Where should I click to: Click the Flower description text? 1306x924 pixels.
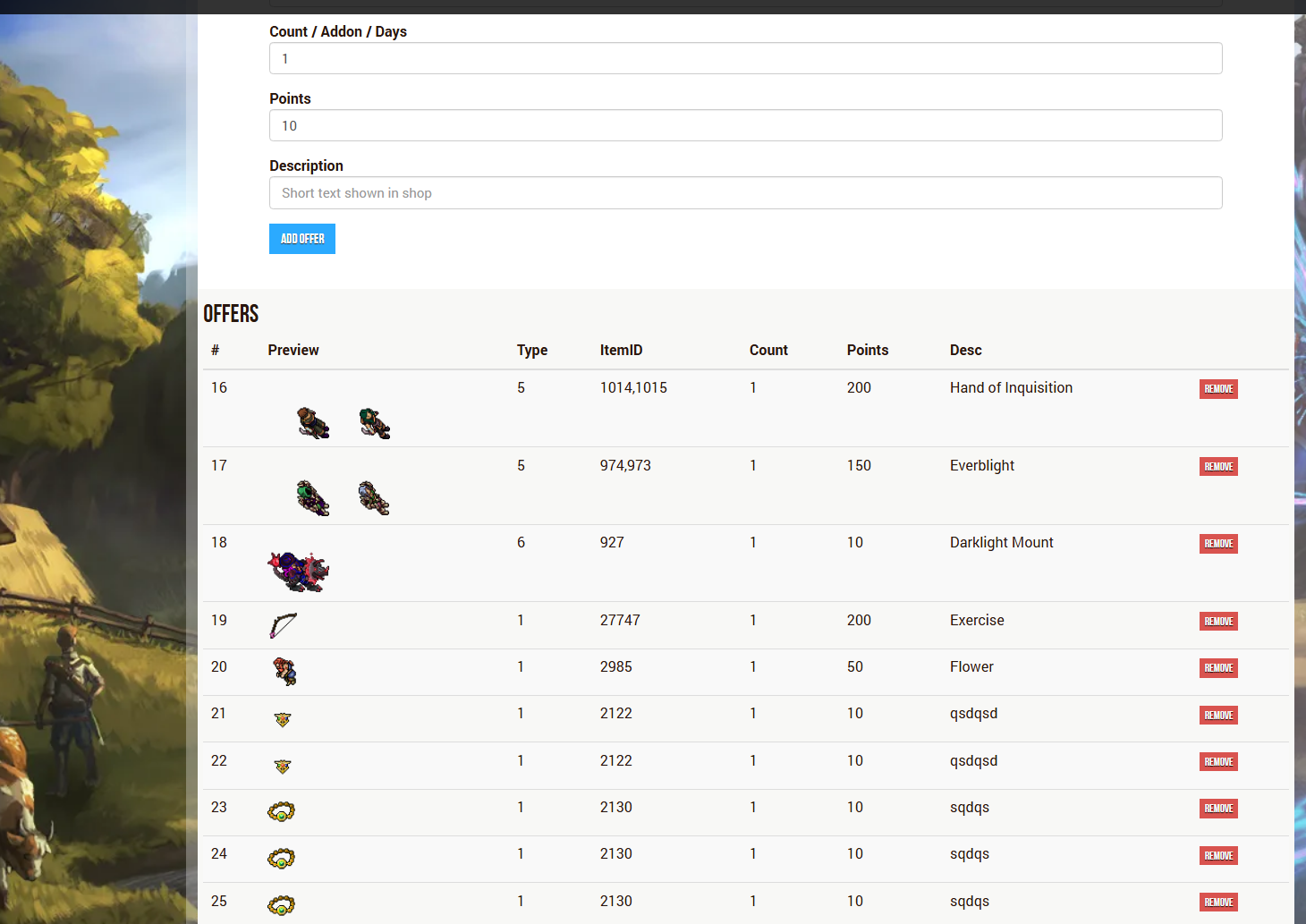971,666
